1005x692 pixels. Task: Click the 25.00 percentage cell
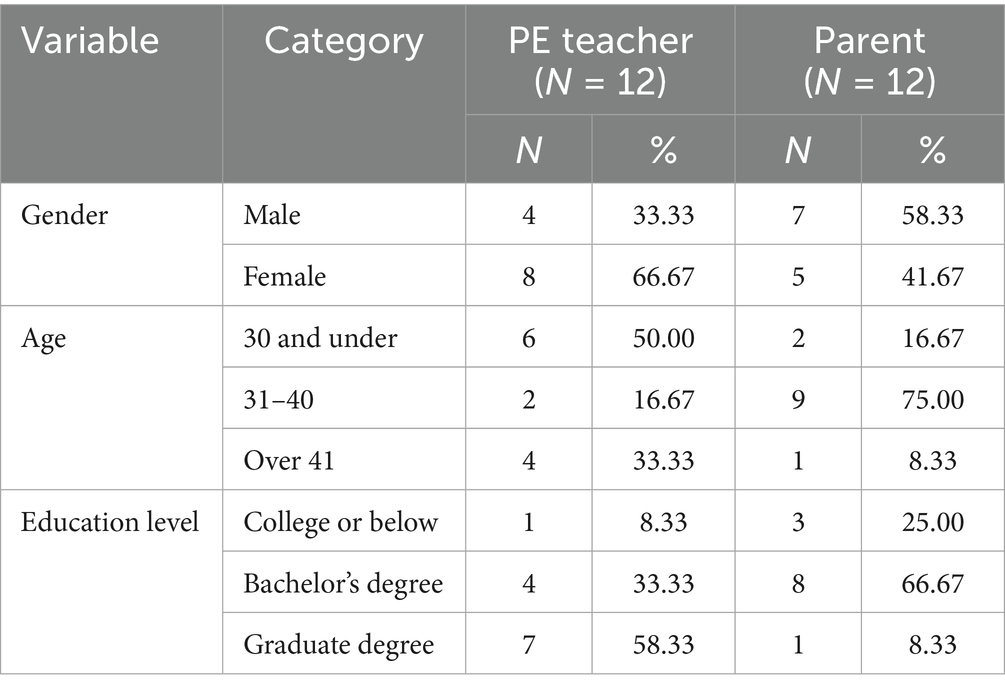931,522
